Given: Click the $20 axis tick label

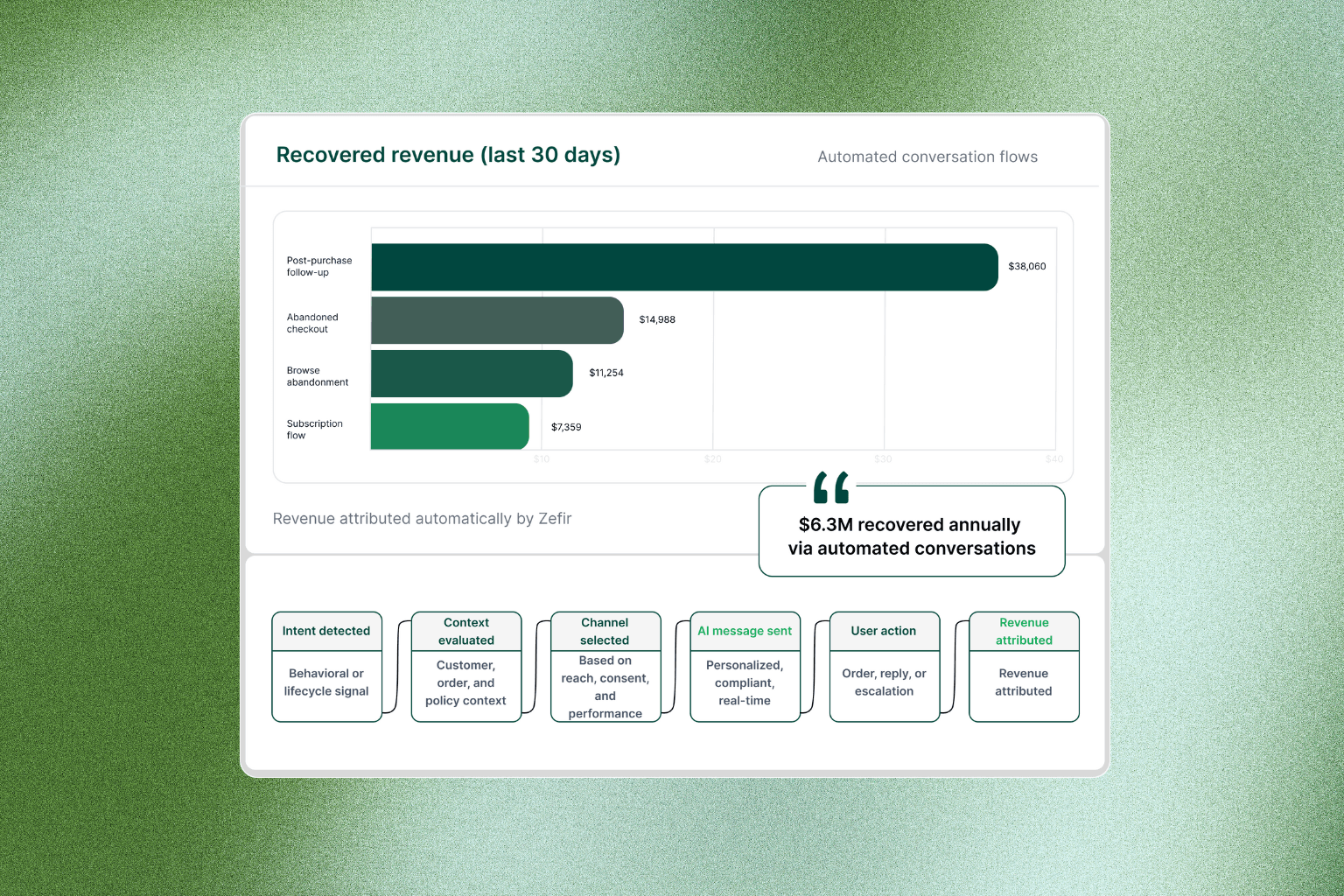Looking at the screenshot, I should [713, 459].
